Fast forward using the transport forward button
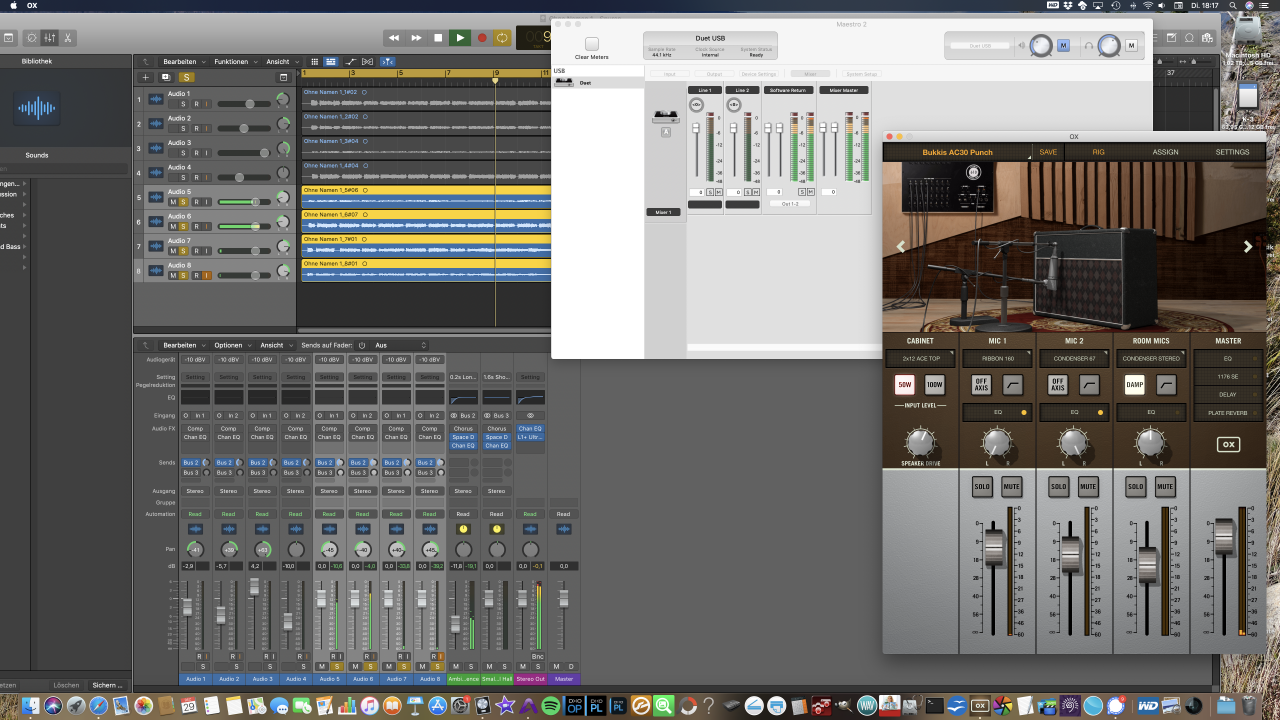Screen dimensions: 1280x720 point(416,38)
